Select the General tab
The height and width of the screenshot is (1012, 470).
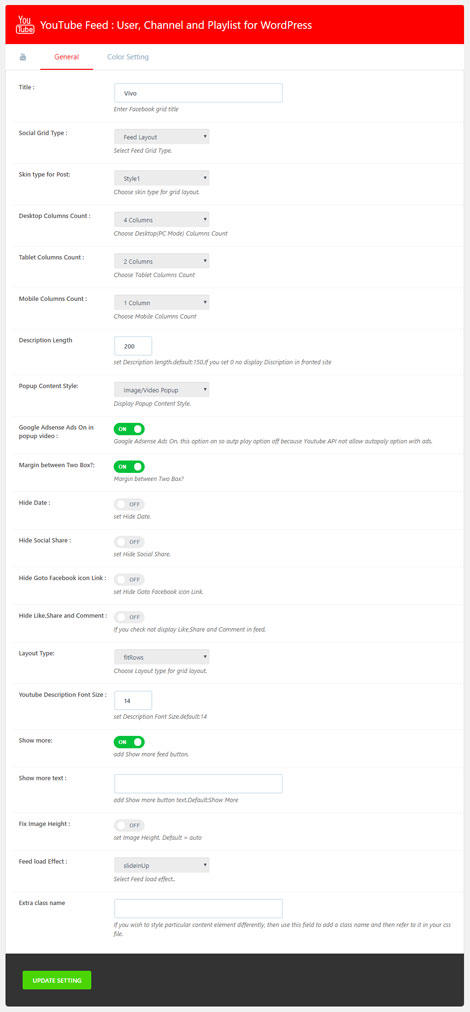[x=66, y=57]
